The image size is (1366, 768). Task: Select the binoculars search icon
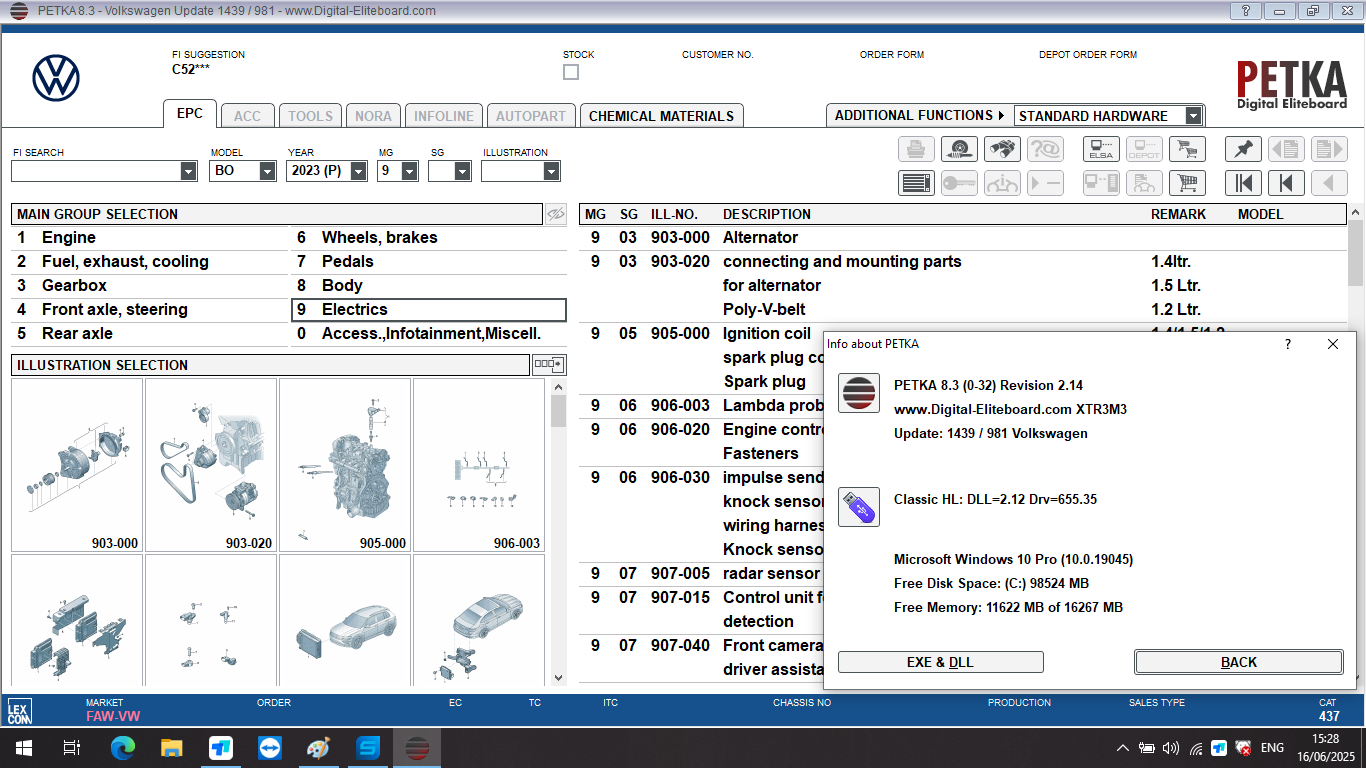[1002, 148]
